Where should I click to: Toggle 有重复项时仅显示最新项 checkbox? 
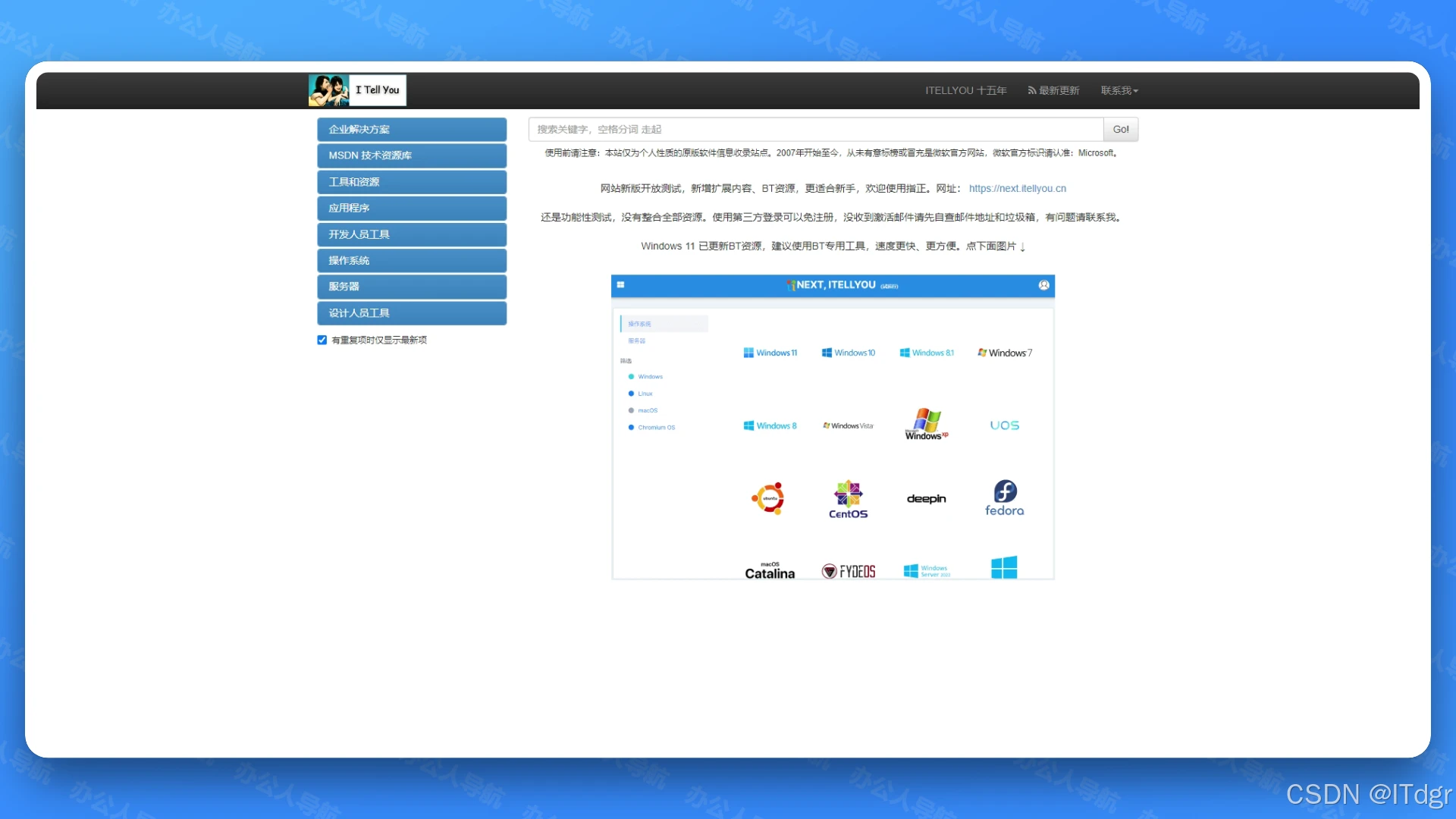pos(322,340)
